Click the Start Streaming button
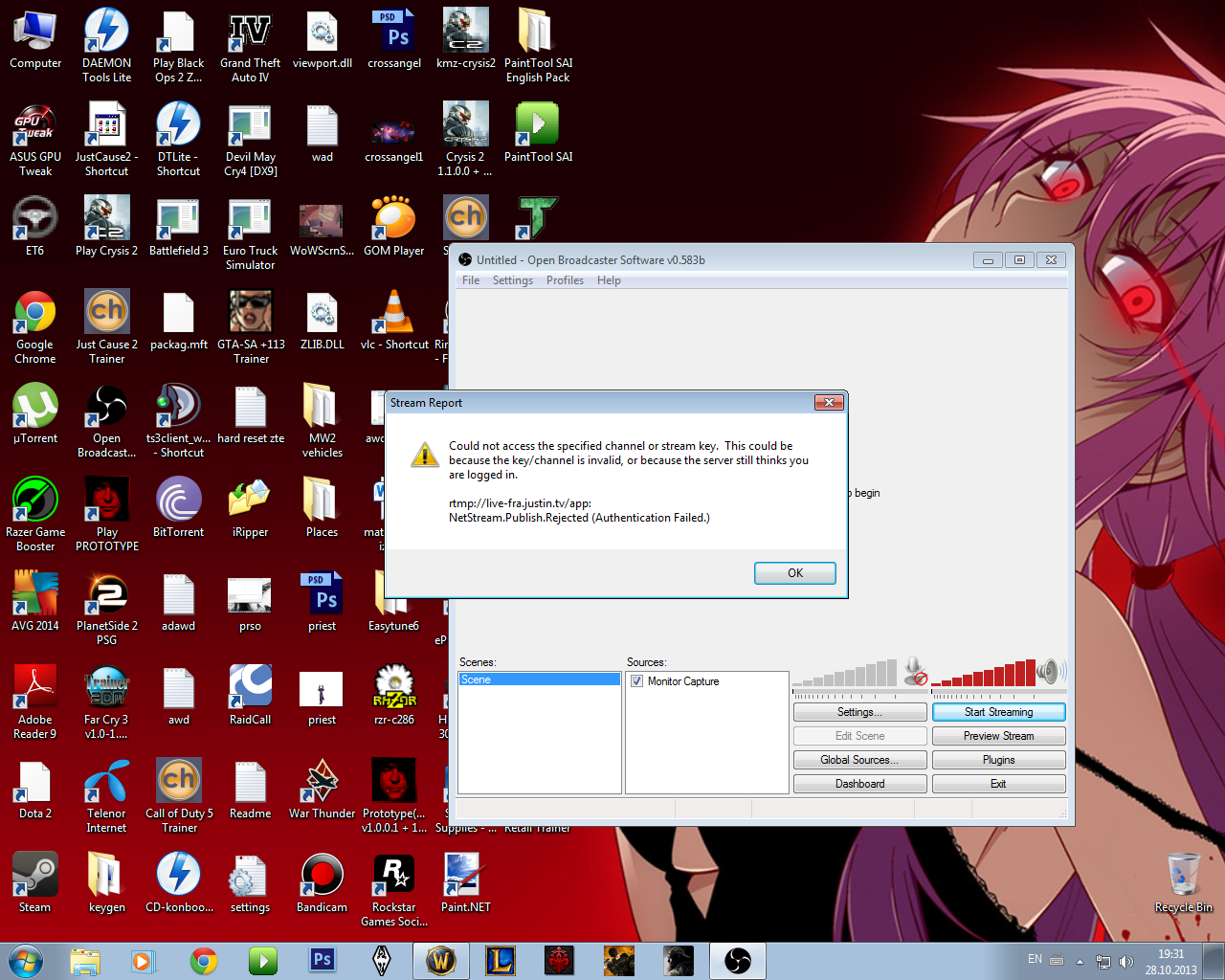Viewport: 1225px width, 980px height. (998, 712)
